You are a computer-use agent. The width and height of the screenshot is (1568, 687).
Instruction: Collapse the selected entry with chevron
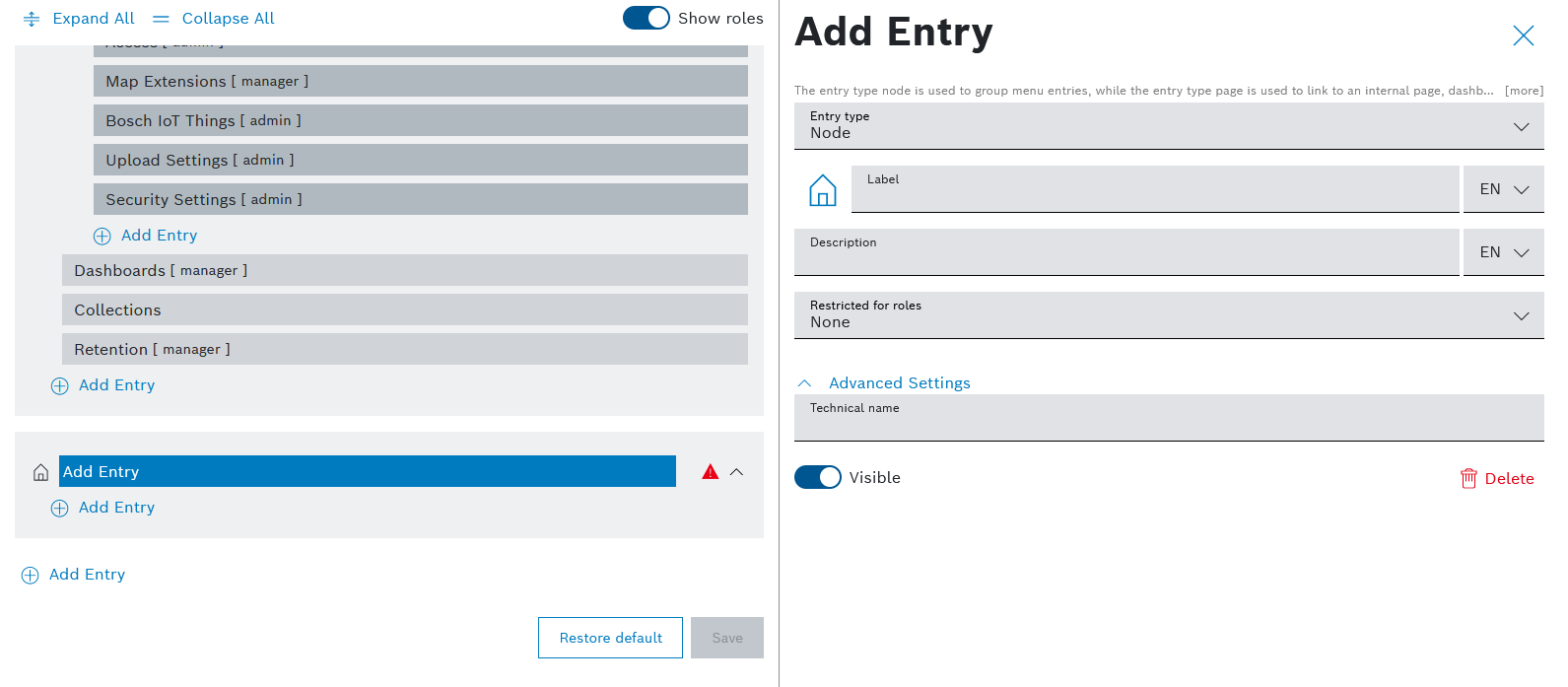(736, 472)
